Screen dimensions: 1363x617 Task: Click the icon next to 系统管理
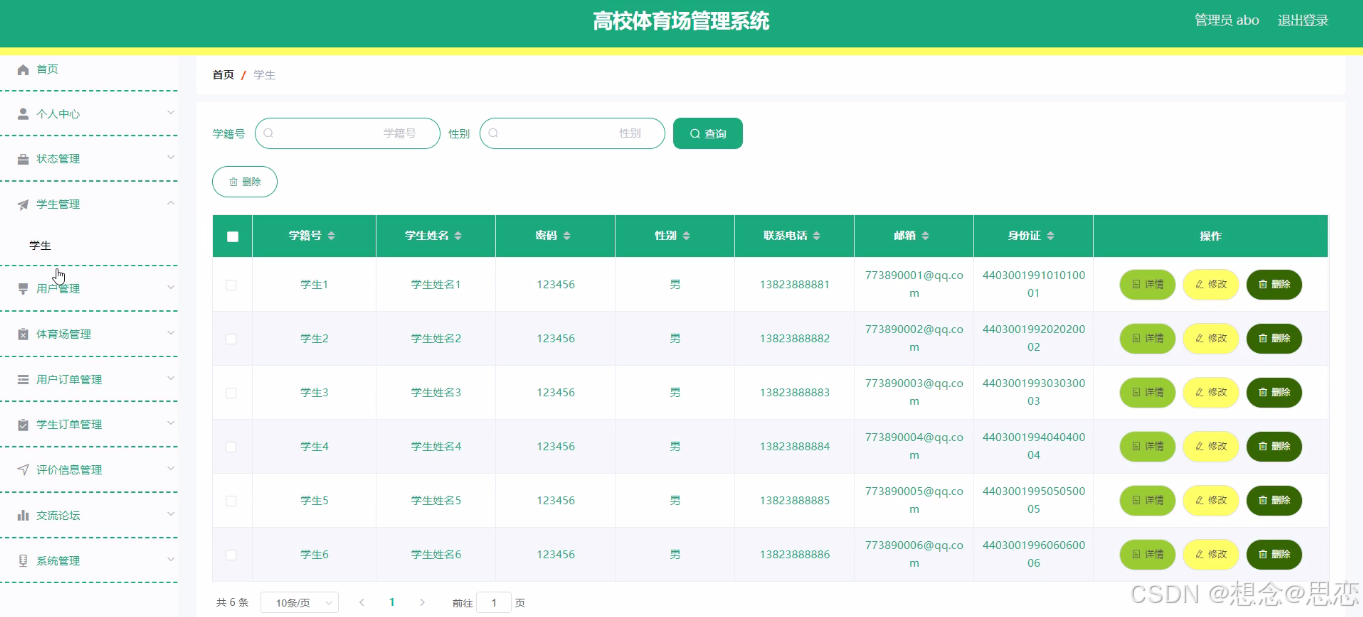tap(23, 560)
